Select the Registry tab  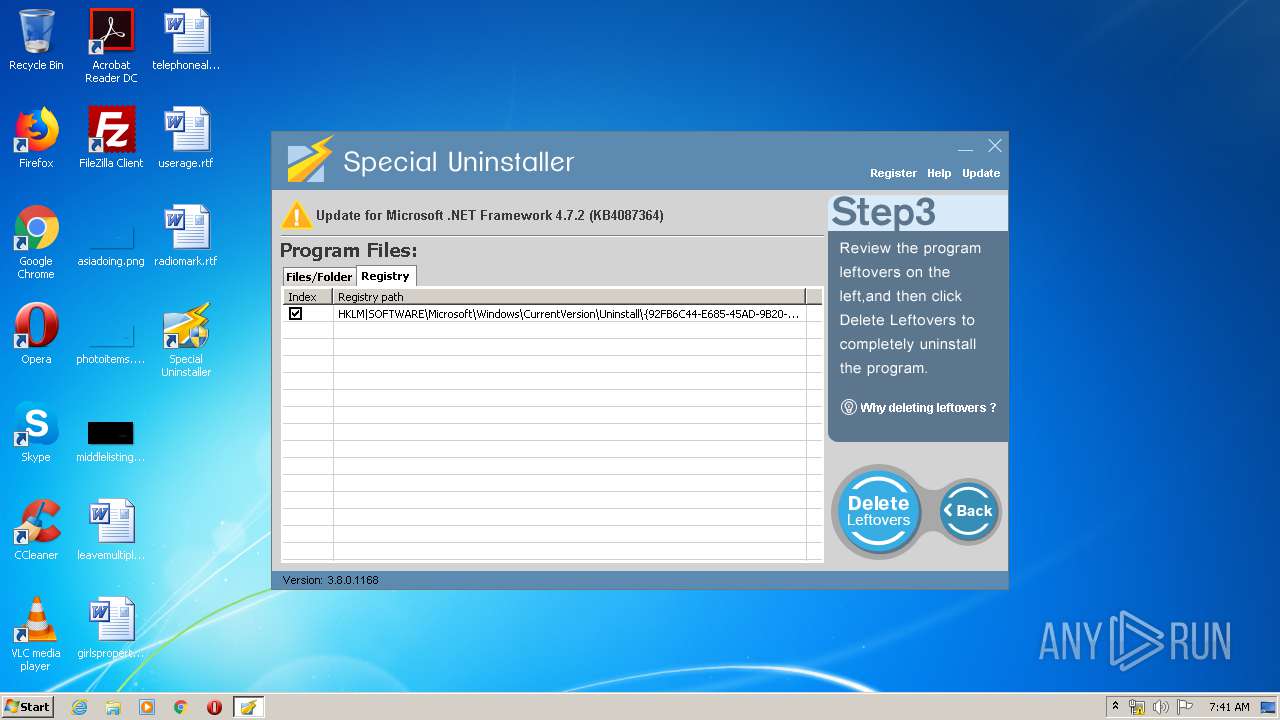point(386,276)
